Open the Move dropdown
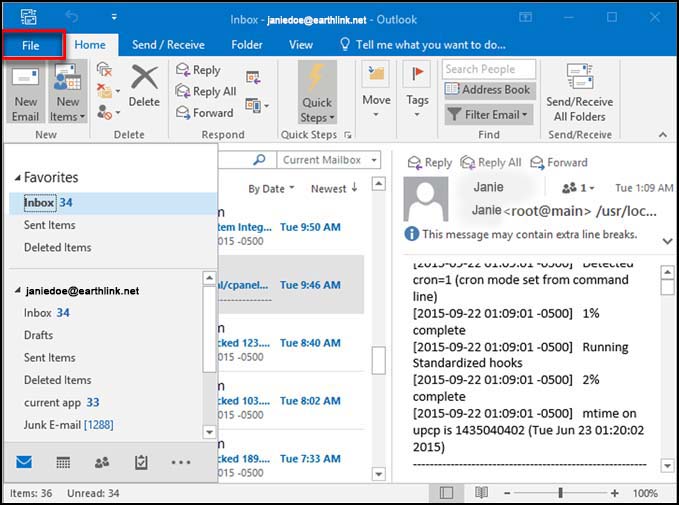 click(376, 91)
